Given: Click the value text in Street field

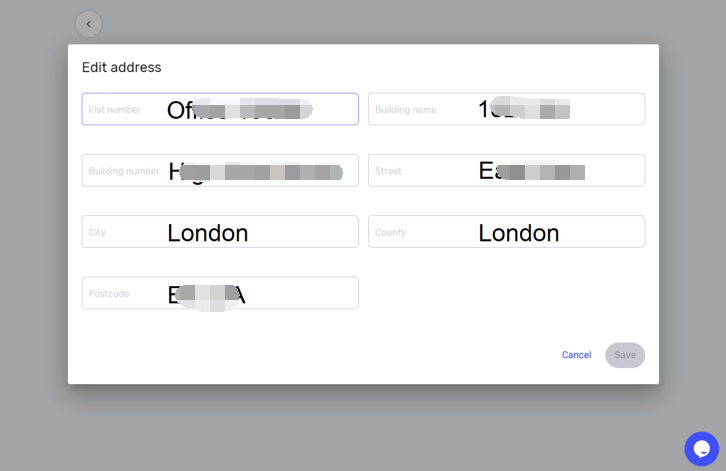Looking at the screenshot, I should pyautogui.click(x=532, y=171).
